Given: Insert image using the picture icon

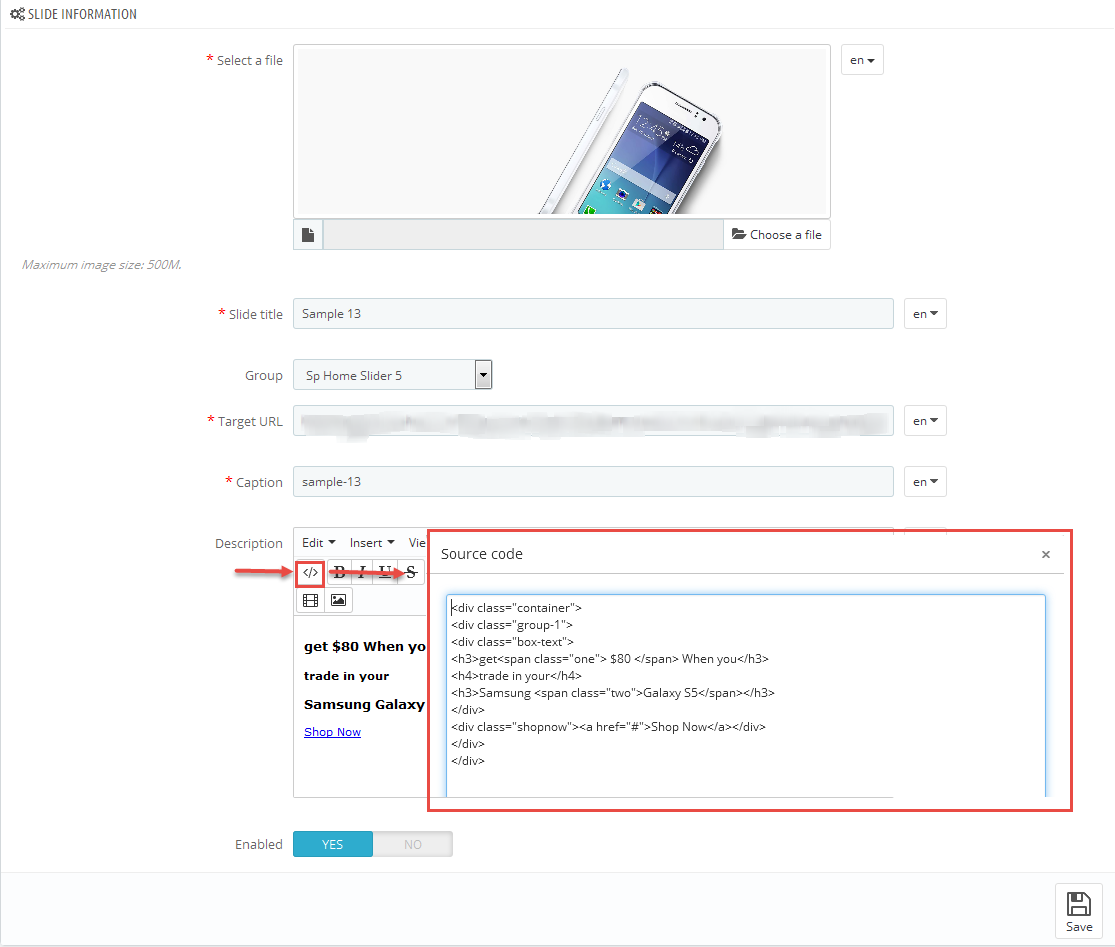Looking at the screenshot, I should [x=338, y=600].
